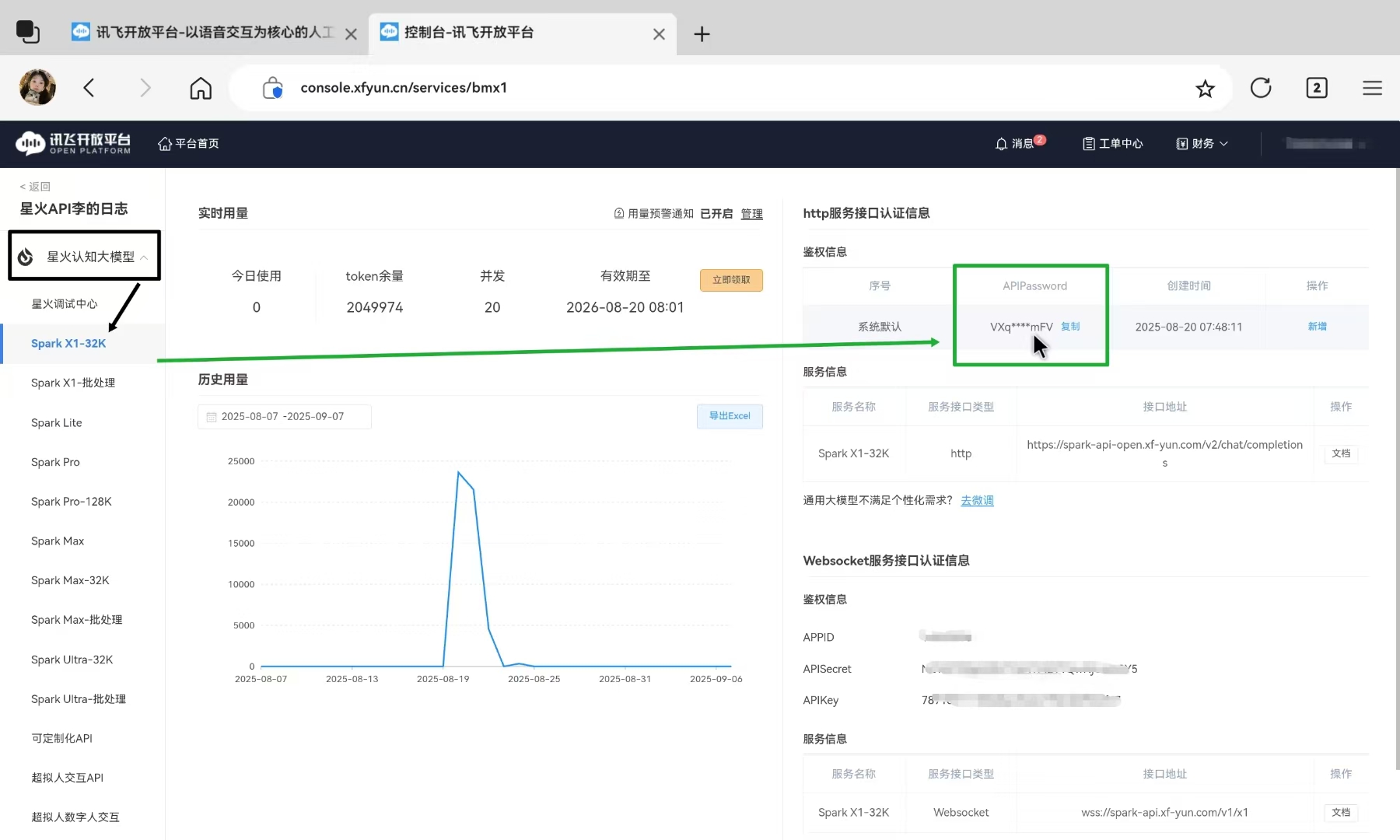Screen dimensions: 1400x840
Task: Go forward with the forward arrow
Action: pos(145,88)
